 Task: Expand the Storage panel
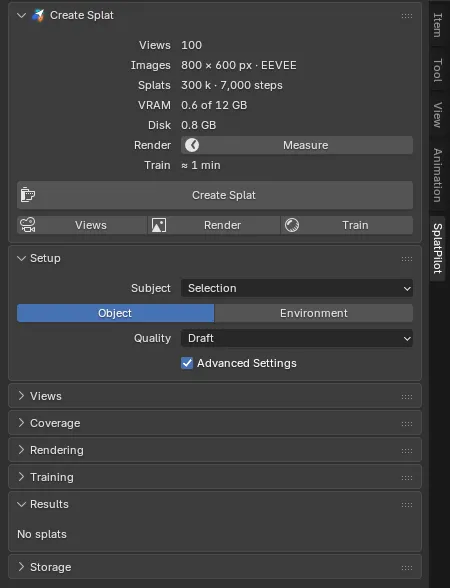tap(21, 567)
